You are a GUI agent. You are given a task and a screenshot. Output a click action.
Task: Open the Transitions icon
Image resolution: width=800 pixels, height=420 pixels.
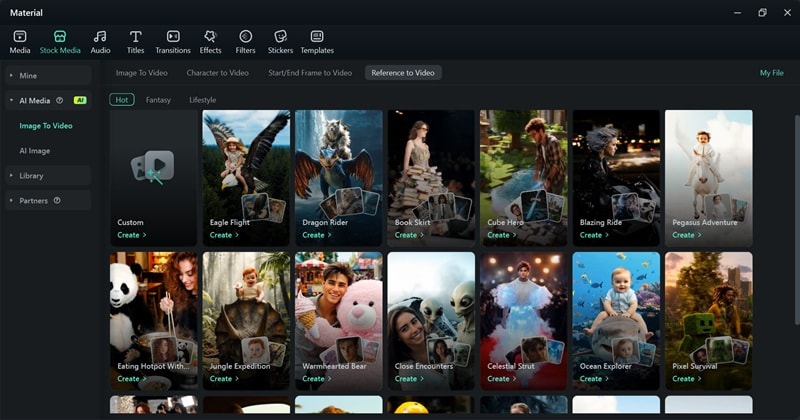(173, 36)
